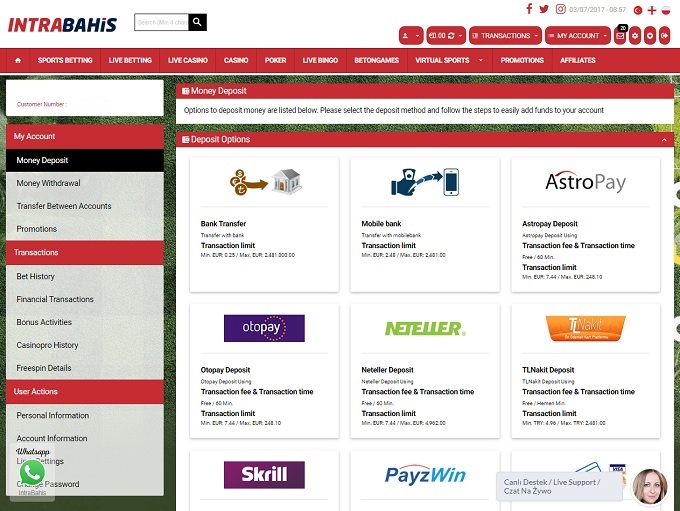
Task: Open the euro balance dropdown
Action: (443, 36)
